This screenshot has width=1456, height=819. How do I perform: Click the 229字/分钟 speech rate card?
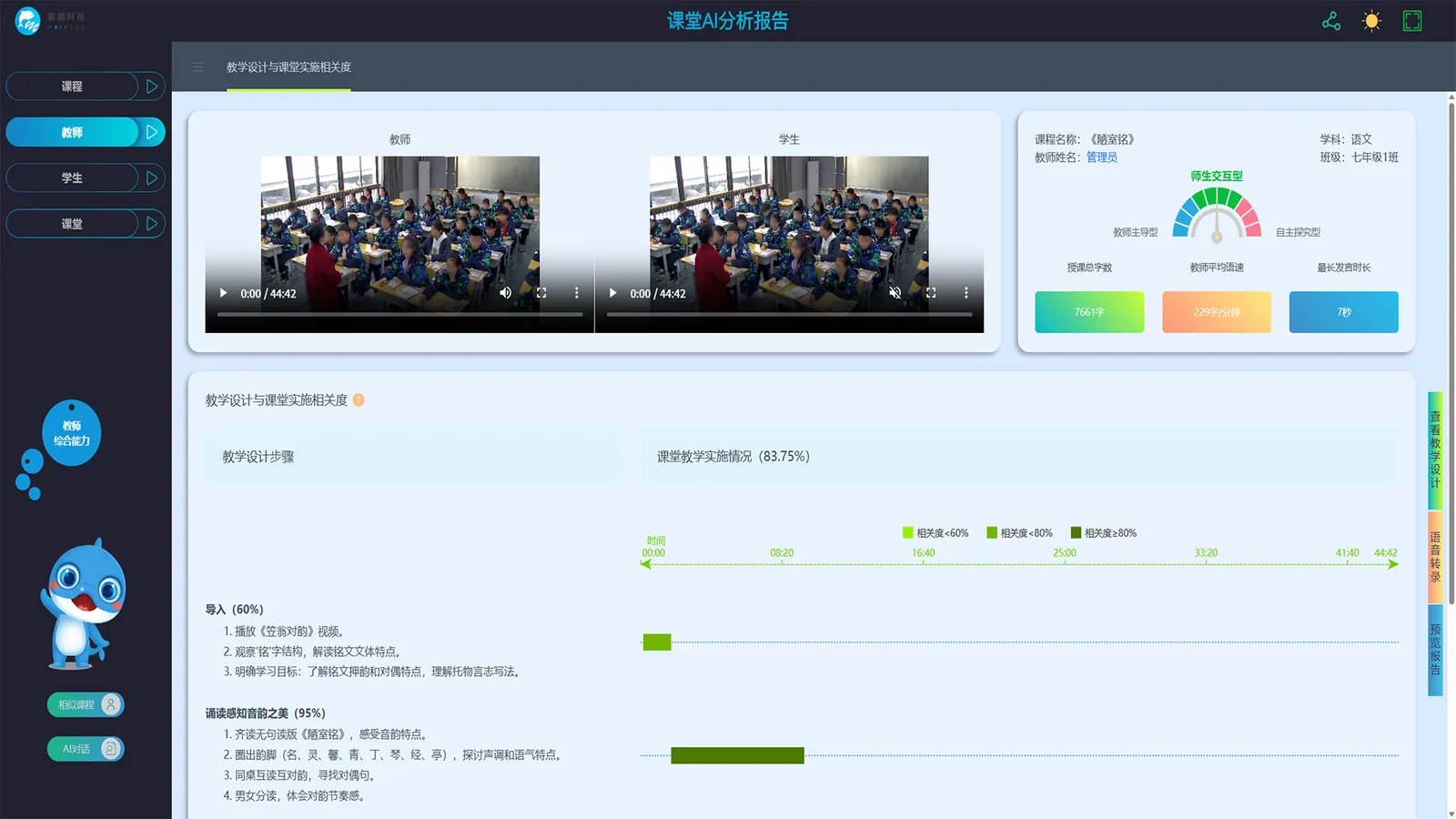click(x=1217, y=312)
